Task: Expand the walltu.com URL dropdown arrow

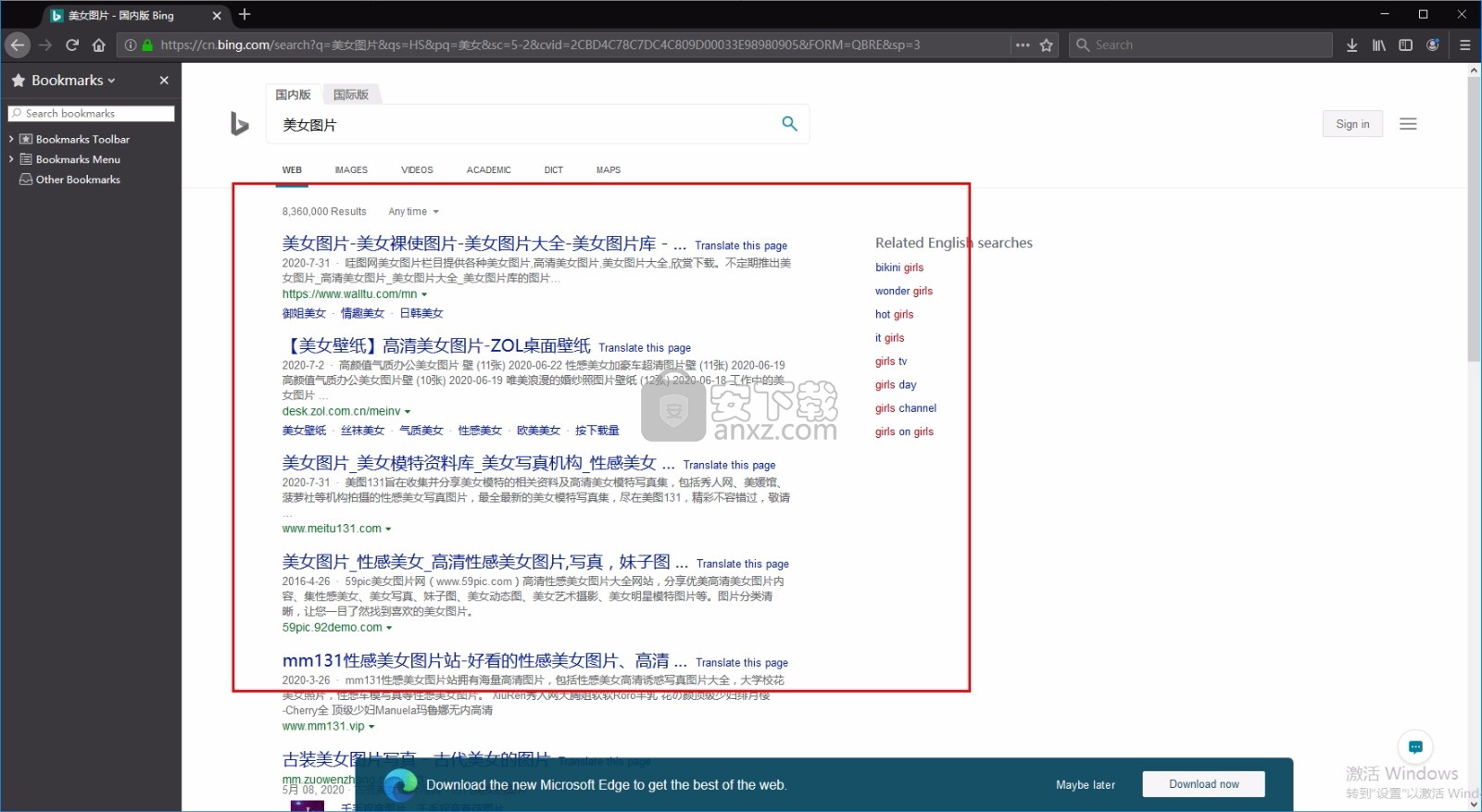Action: pyautogui.click(x=424, y=294)
